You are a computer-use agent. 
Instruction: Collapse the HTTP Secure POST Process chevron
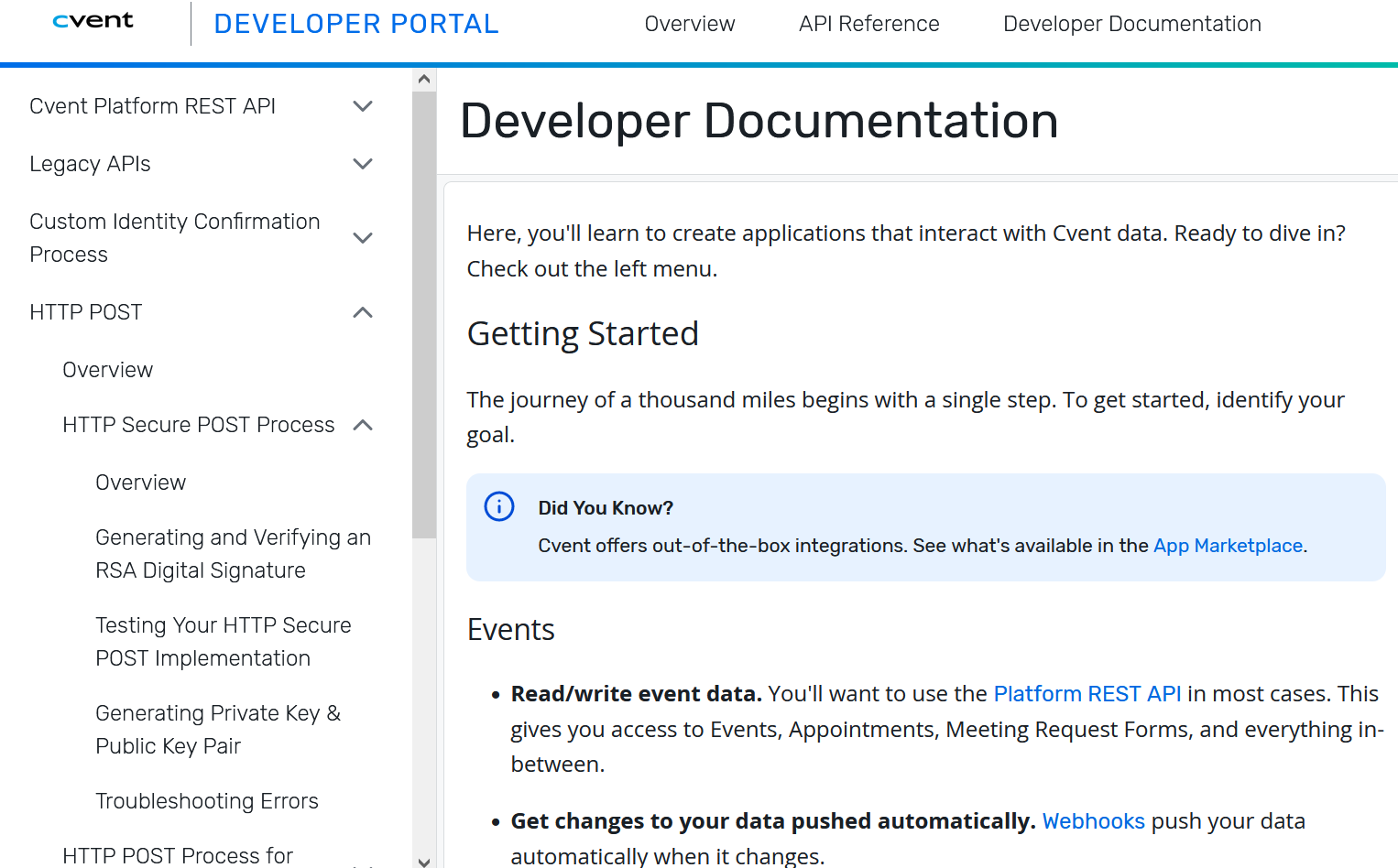point(363,425)
